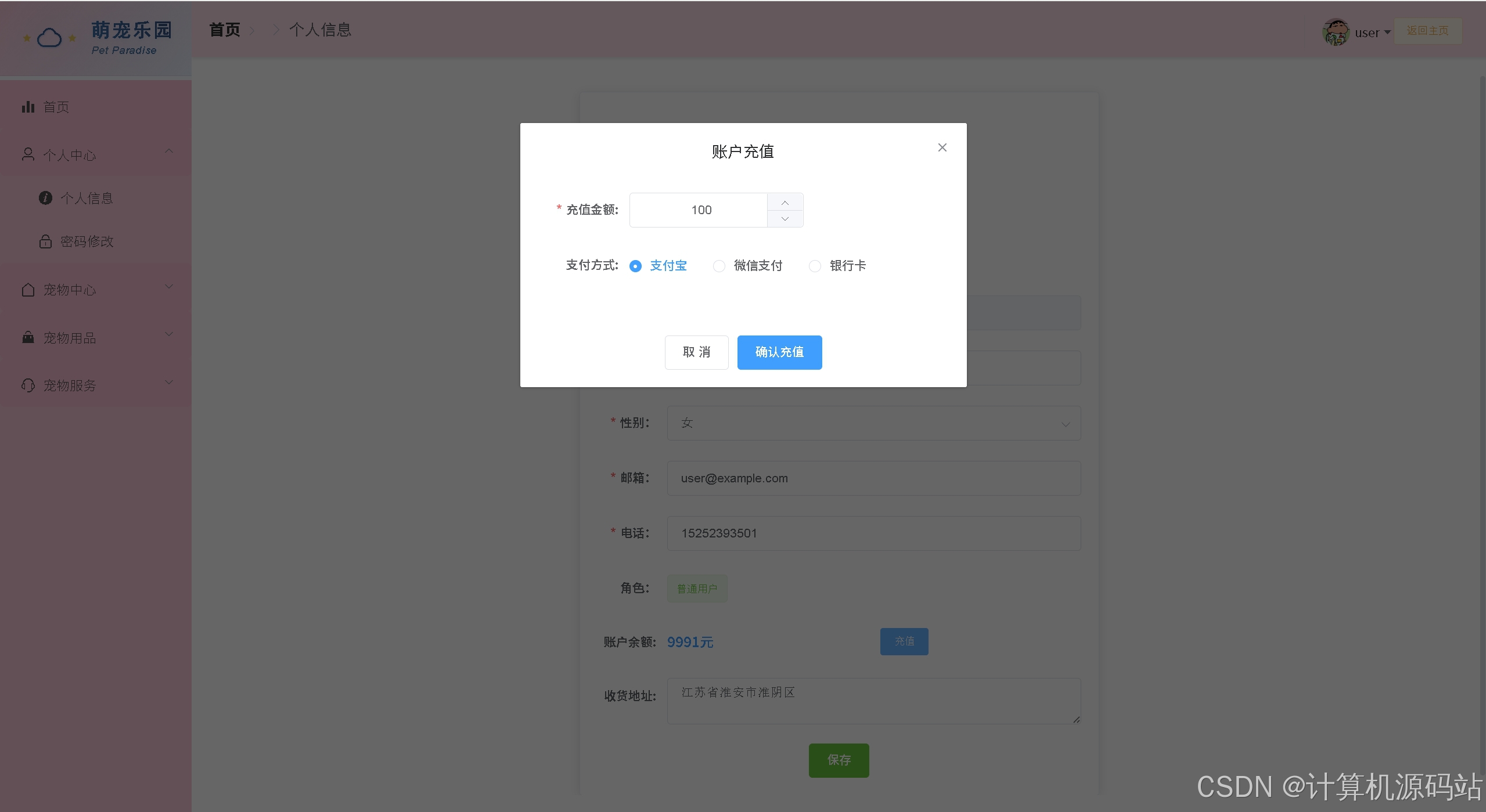Increase recharge amount with up arrow
Viewport: 1486px width, 812px height.
785,202
